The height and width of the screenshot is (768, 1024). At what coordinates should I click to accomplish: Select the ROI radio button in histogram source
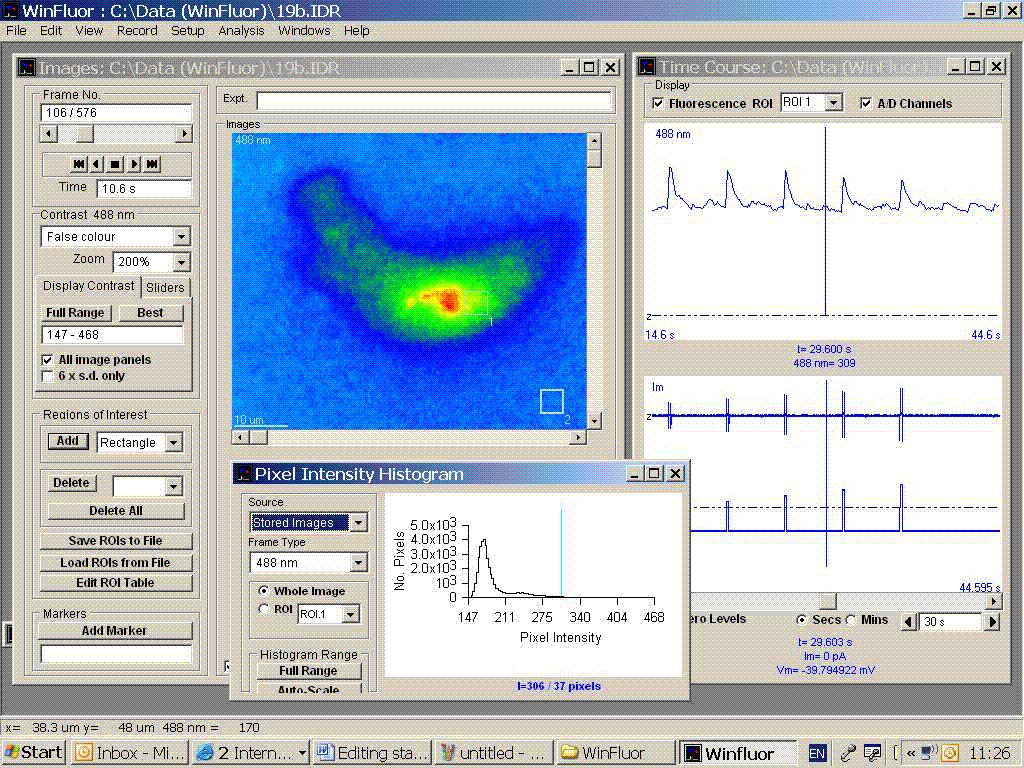point(264,609)
